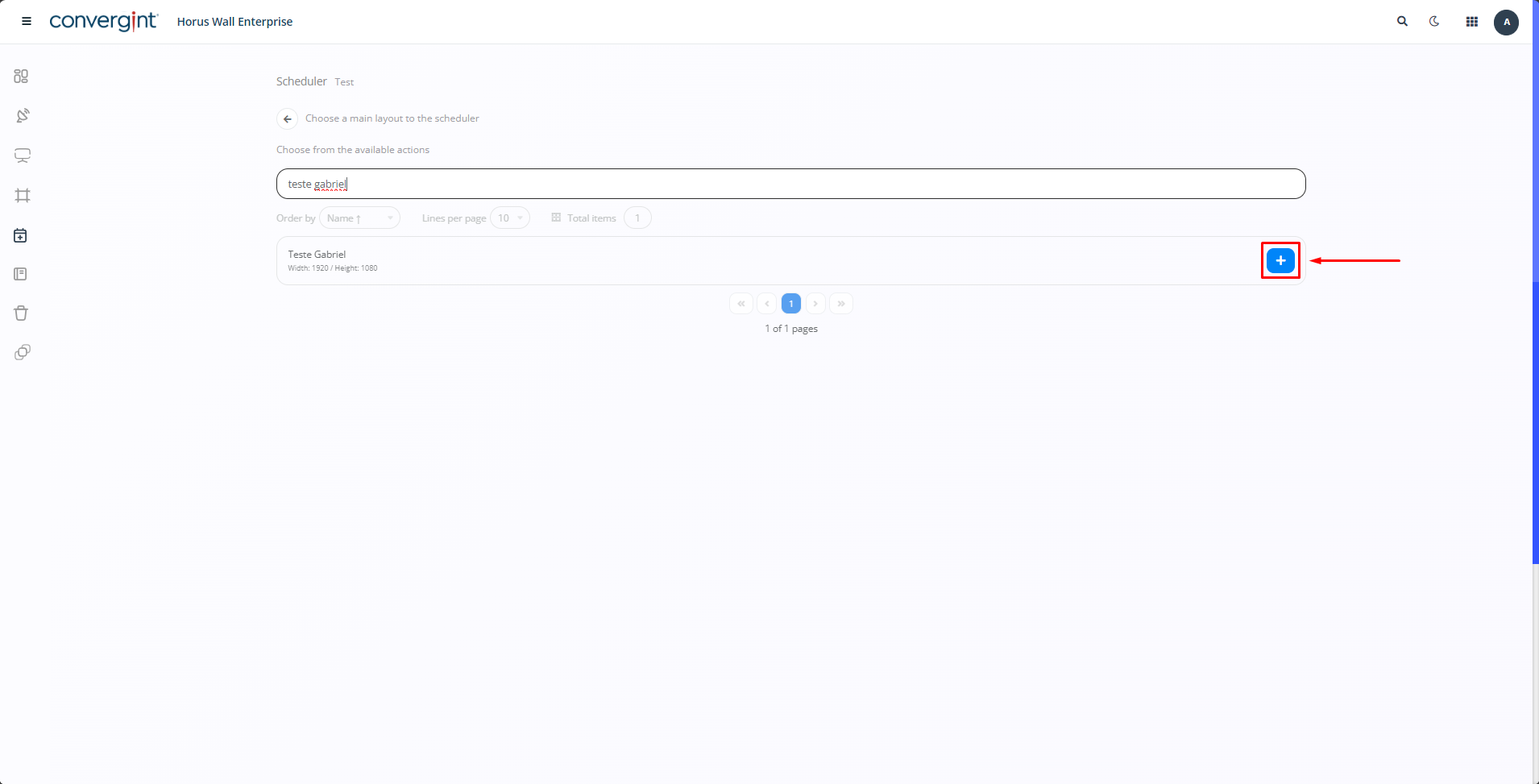
Task: Open the scheduler calendar sidebar icon
Action: (21, 235)
